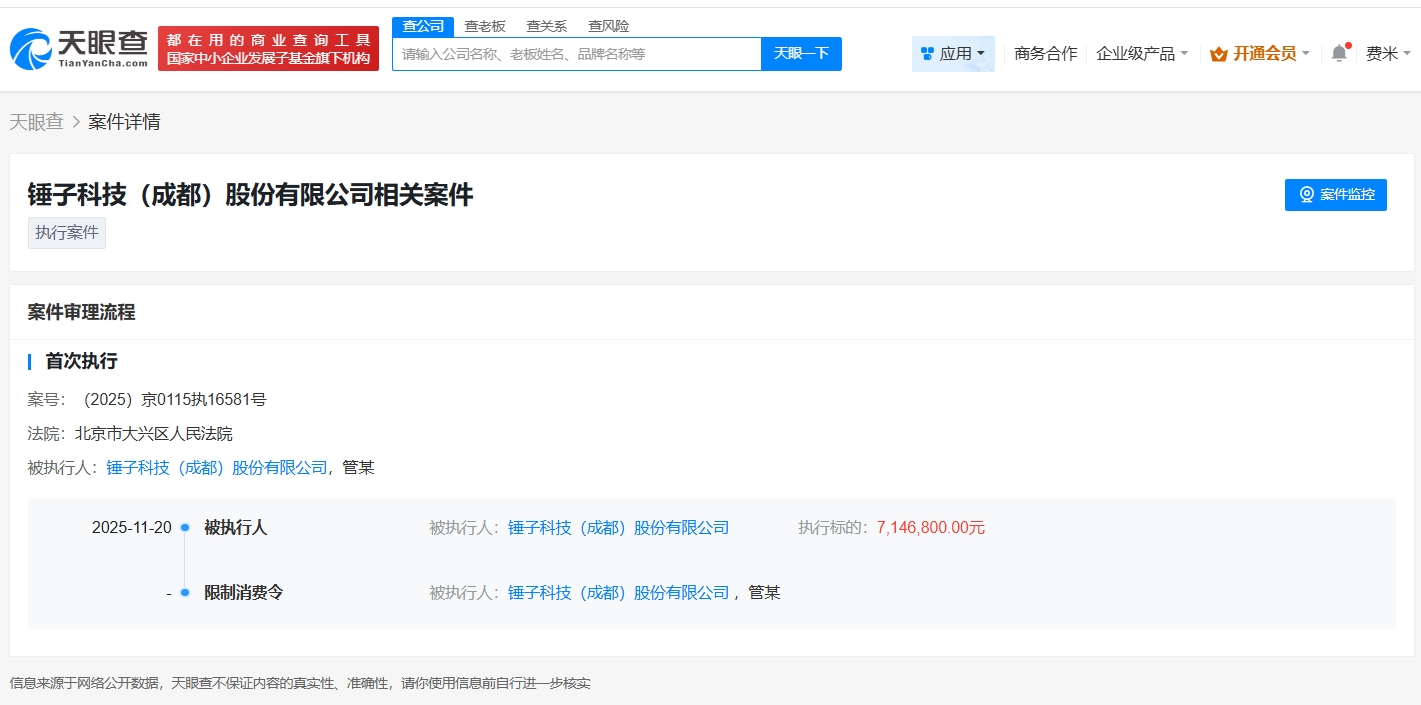Focus the company name search input field
The height and width of the screenshot is (705, 1421).
coord(576,54)
